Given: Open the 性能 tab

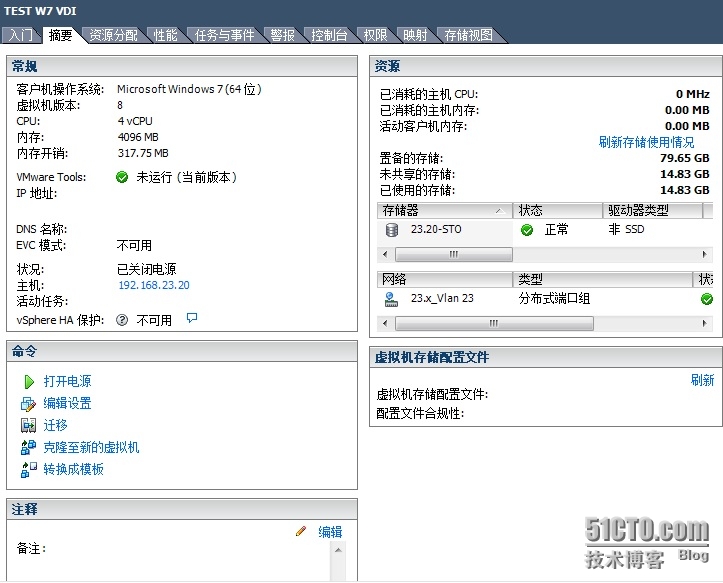Looking at the screenshot, I should [166, 35].
